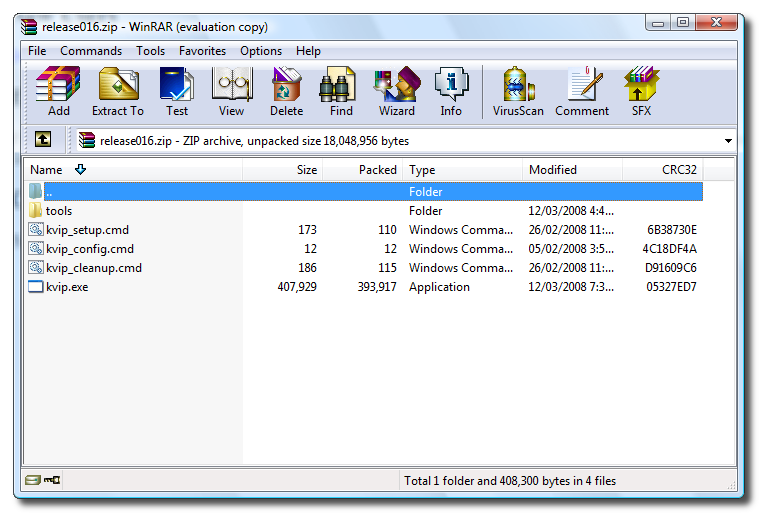Click CRC32 value D91609C6
Screen dimensions: 759x513
coord(670,268)
